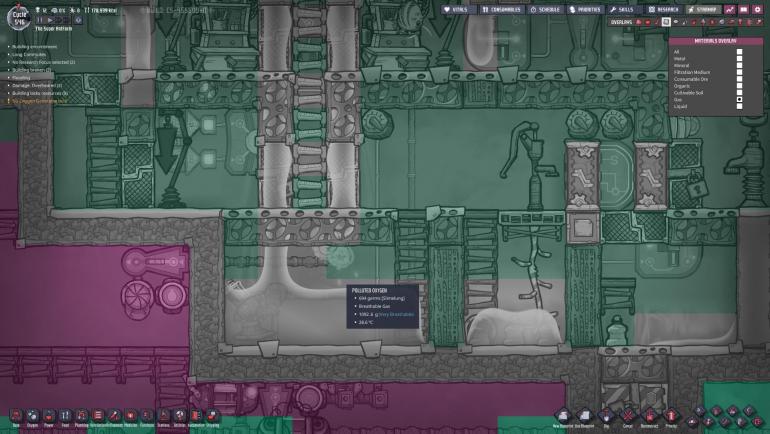Switch to the Light overlay eye icon

(676, 22)
